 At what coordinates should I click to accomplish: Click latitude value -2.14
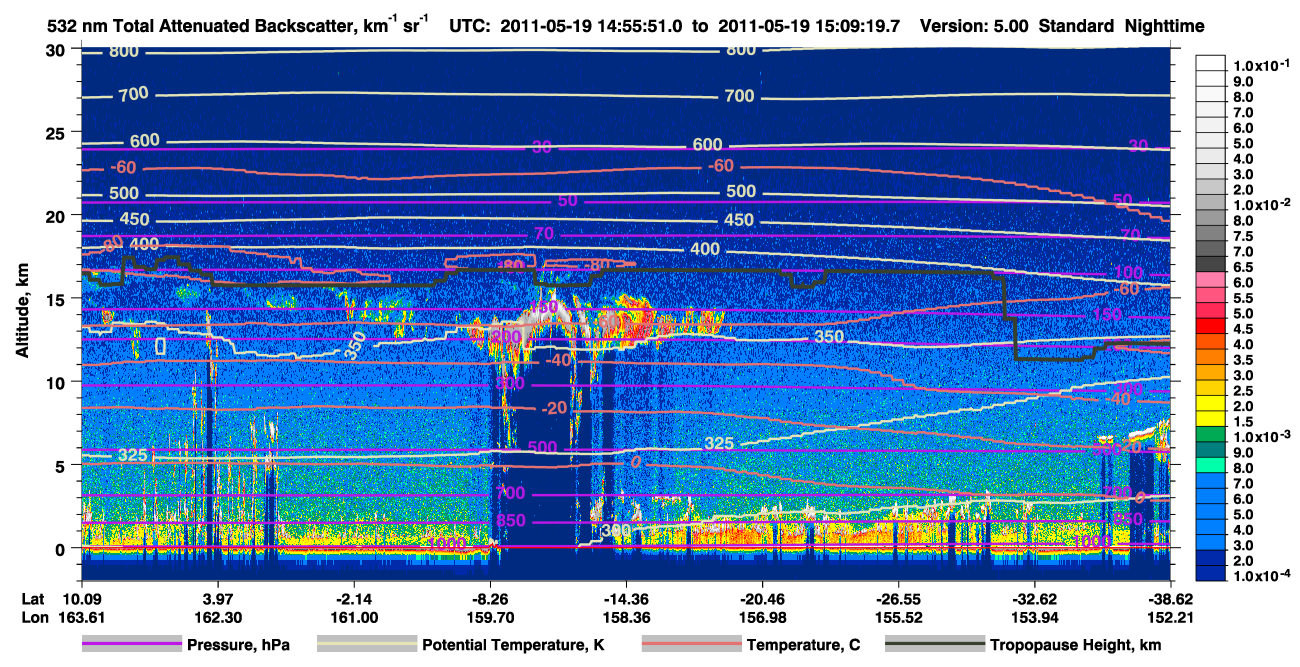[354, 600]
